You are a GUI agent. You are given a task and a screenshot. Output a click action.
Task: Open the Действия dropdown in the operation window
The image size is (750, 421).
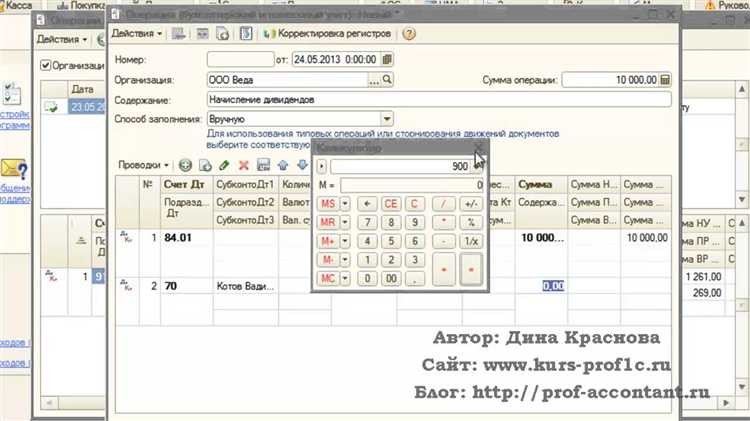click(137, 33)
